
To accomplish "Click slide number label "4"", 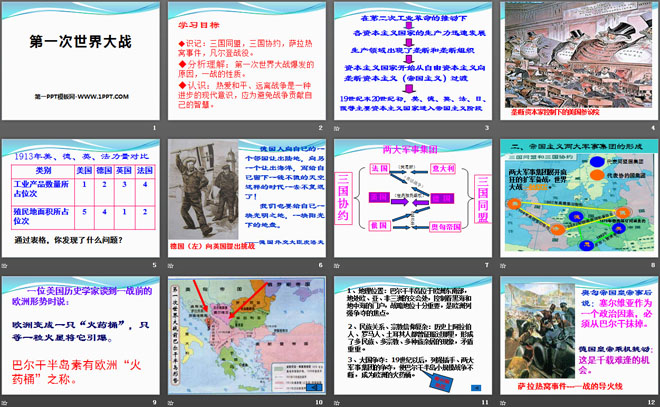I will [653, 128].
